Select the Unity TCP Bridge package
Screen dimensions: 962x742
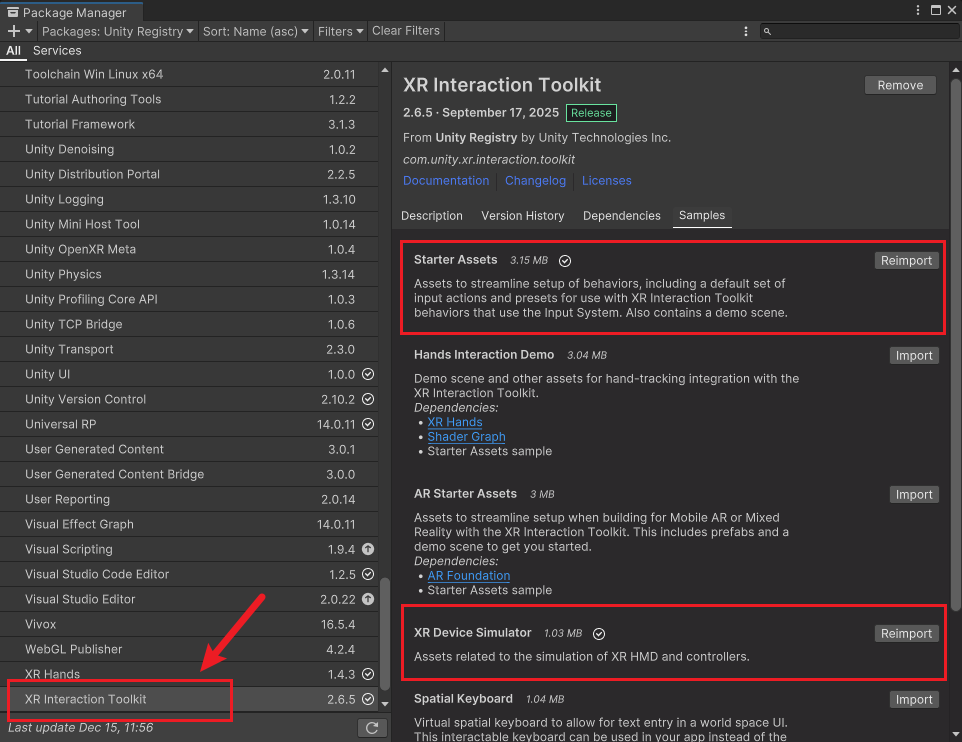189,324
